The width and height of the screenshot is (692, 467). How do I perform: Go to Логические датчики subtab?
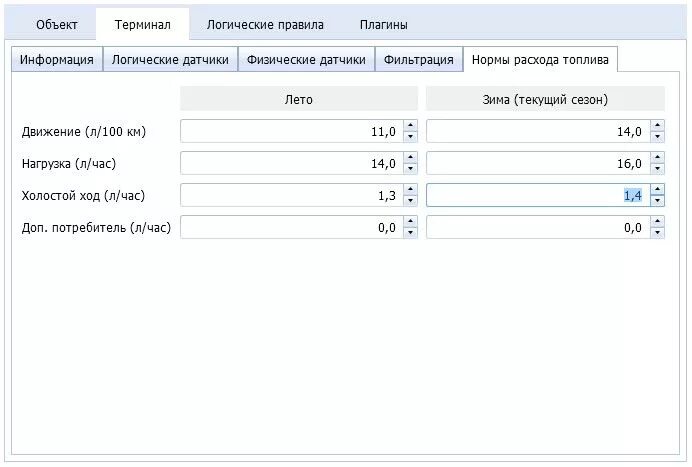[170, 59]
